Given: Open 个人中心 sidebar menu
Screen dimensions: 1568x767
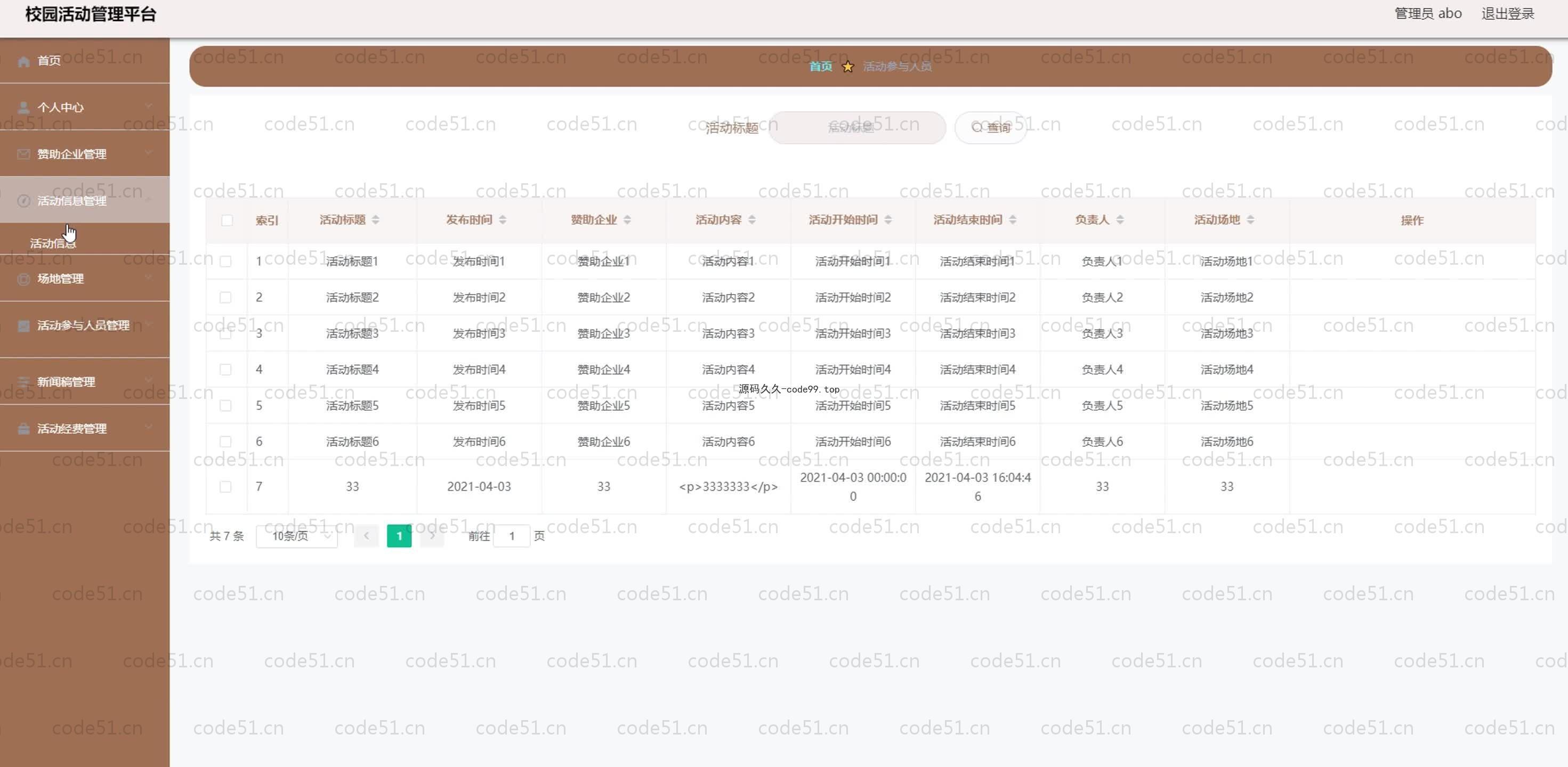Looking at the screenshot, I should pos(85,108).
